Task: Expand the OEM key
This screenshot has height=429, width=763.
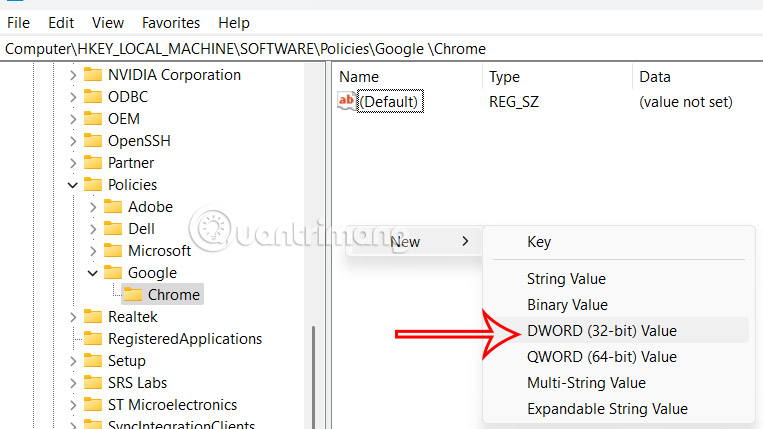Action: (x=73, y=119)
